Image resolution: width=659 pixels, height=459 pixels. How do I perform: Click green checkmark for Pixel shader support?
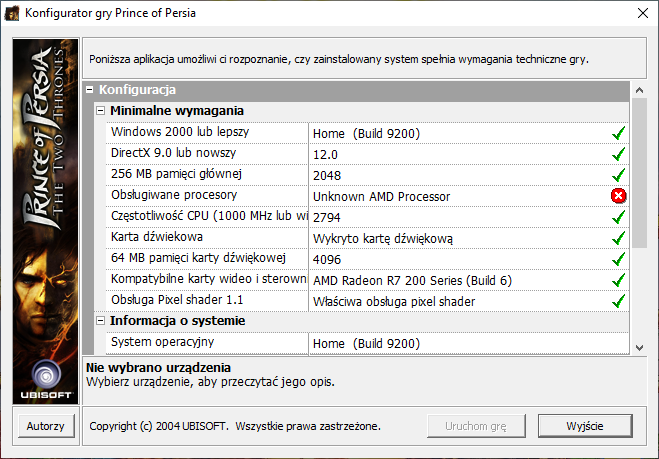coord(619,301)
